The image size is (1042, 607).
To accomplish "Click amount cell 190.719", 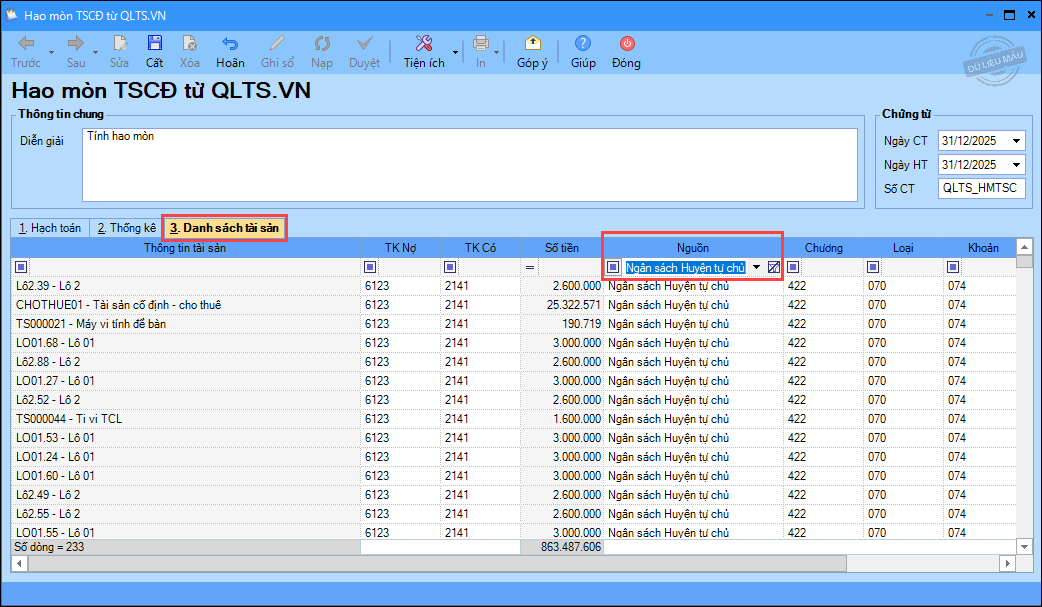I will [562, 324].
